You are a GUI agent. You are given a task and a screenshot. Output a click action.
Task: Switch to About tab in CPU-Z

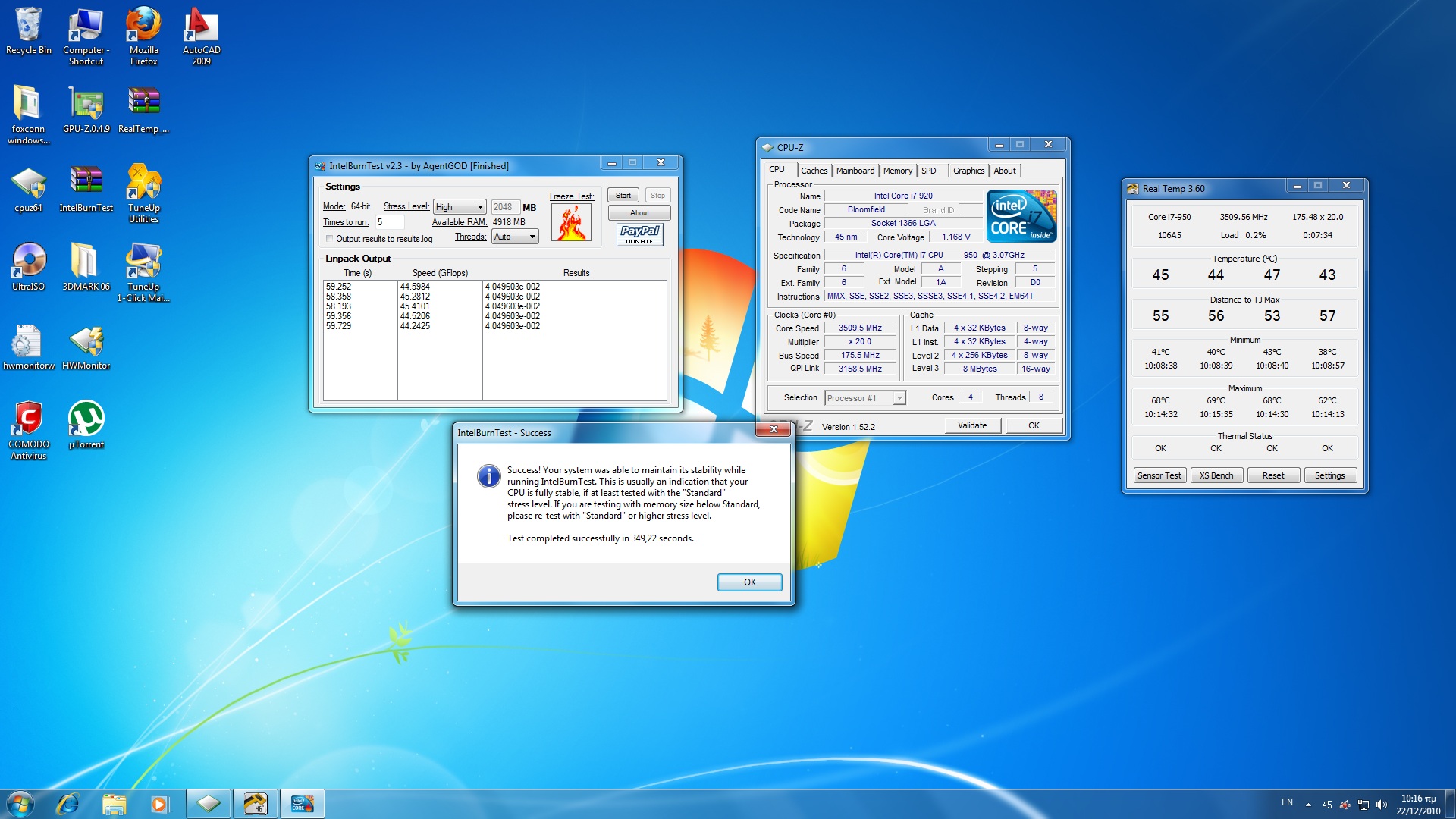(1005, 171)
